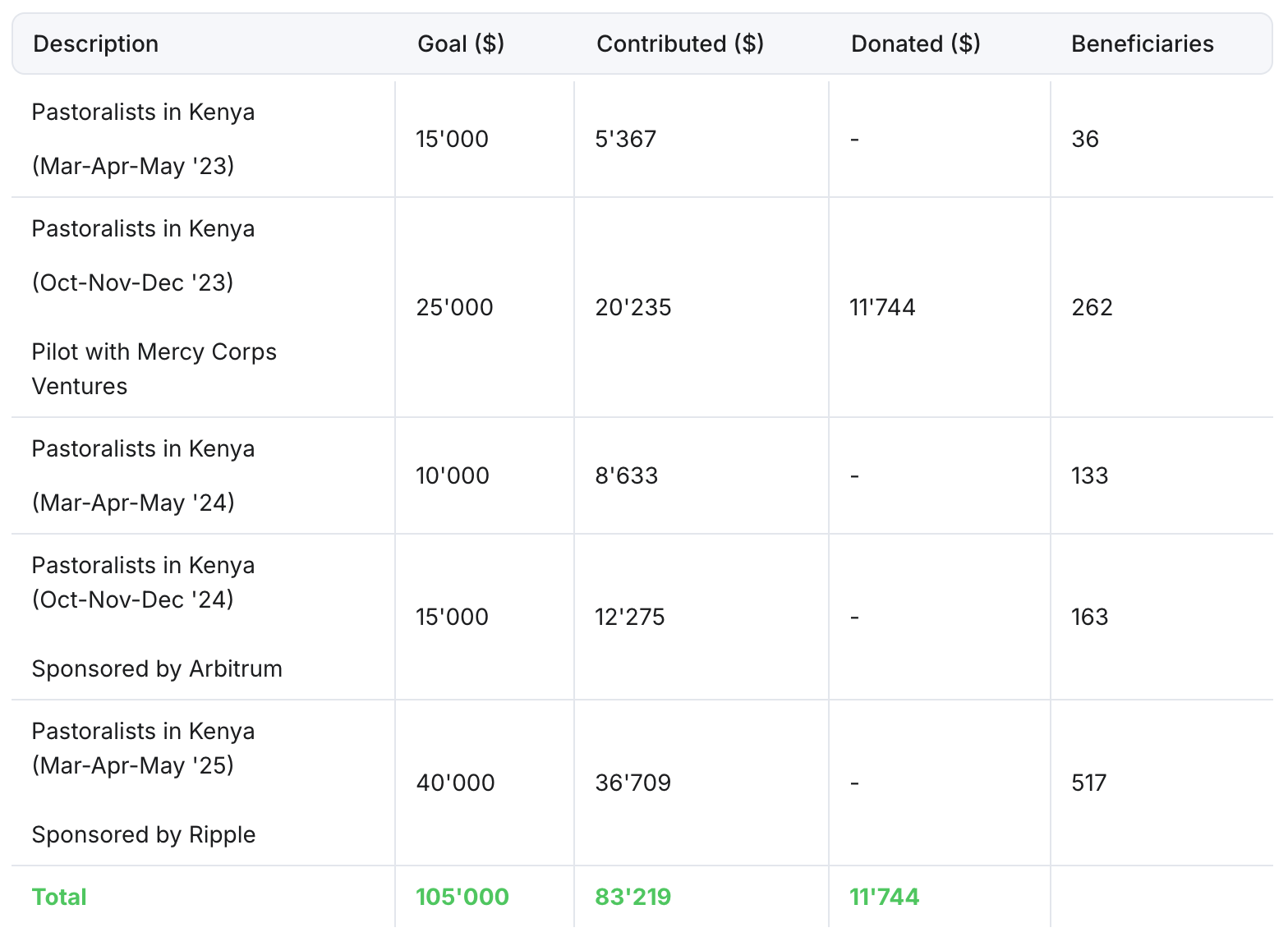Select the Sponsored by Ripple text
The width and height of the screenshot is (1288, 946).
click(144, 834)
